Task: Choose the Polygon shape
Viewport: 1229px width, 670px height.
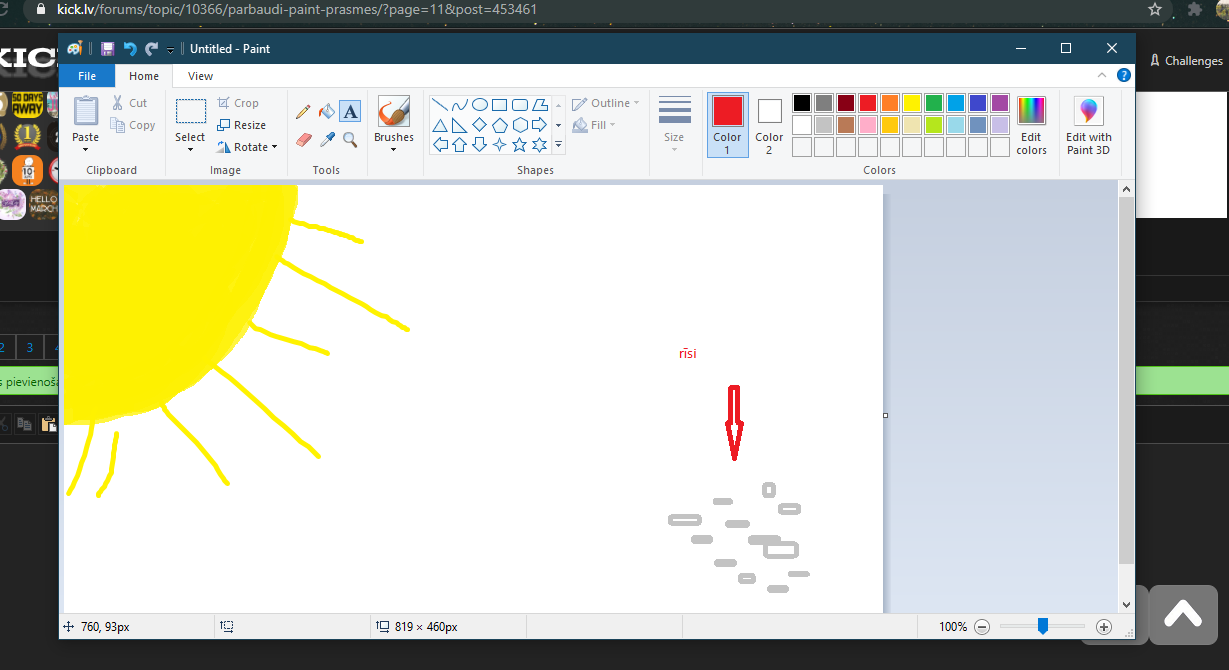Action: coord(539,105)
